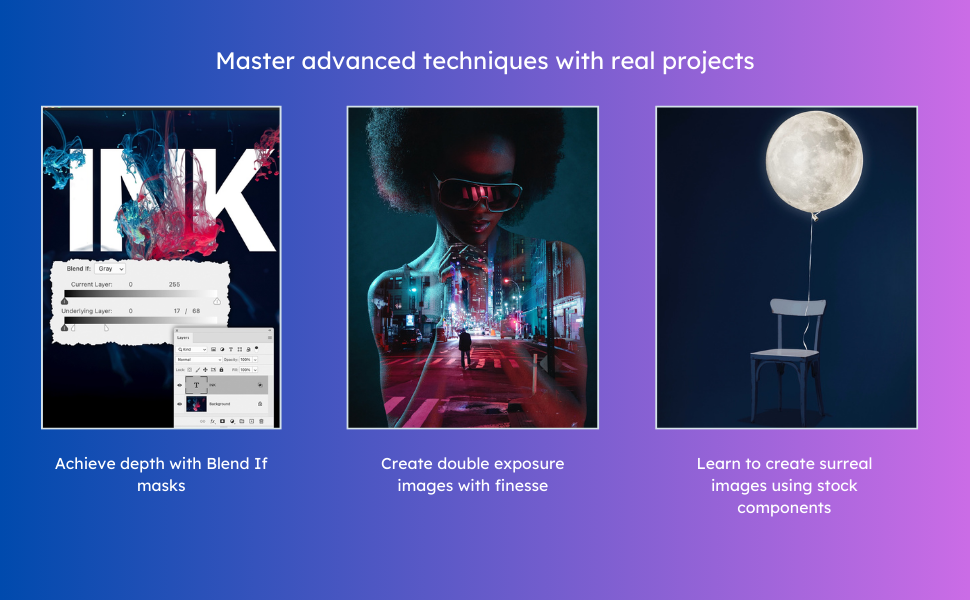Open the Create adjustment layer icon
The height and width of the screenshot is (600, 970).
pos(232,420)
